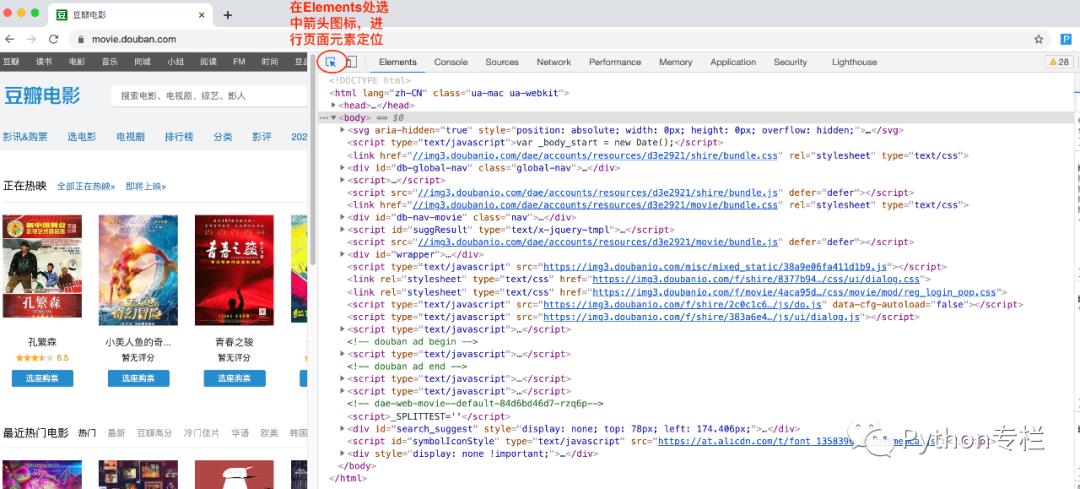This screenshot has height=489, width=1080.
Task: Activate the inspect element arrow icon
Action: click(x=331, y=62)
